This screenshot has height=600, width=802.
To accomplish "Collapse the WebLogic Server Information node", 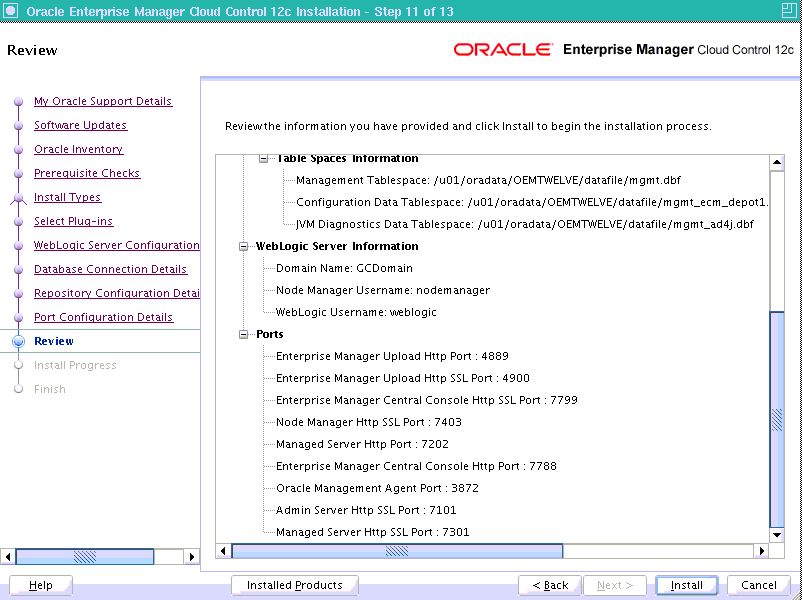I will coord(244,246).
